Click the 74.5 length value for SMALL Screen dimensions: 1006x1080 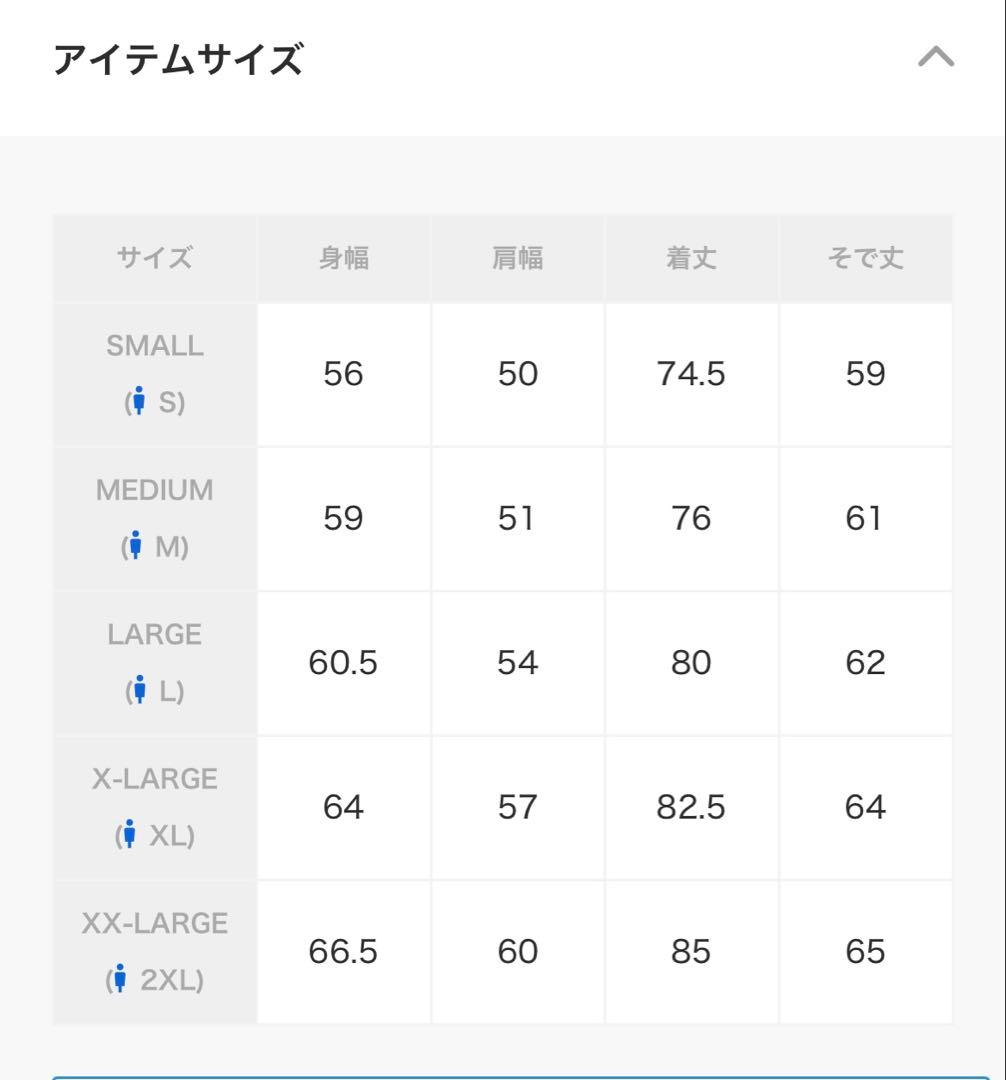(x=691, y=374)
